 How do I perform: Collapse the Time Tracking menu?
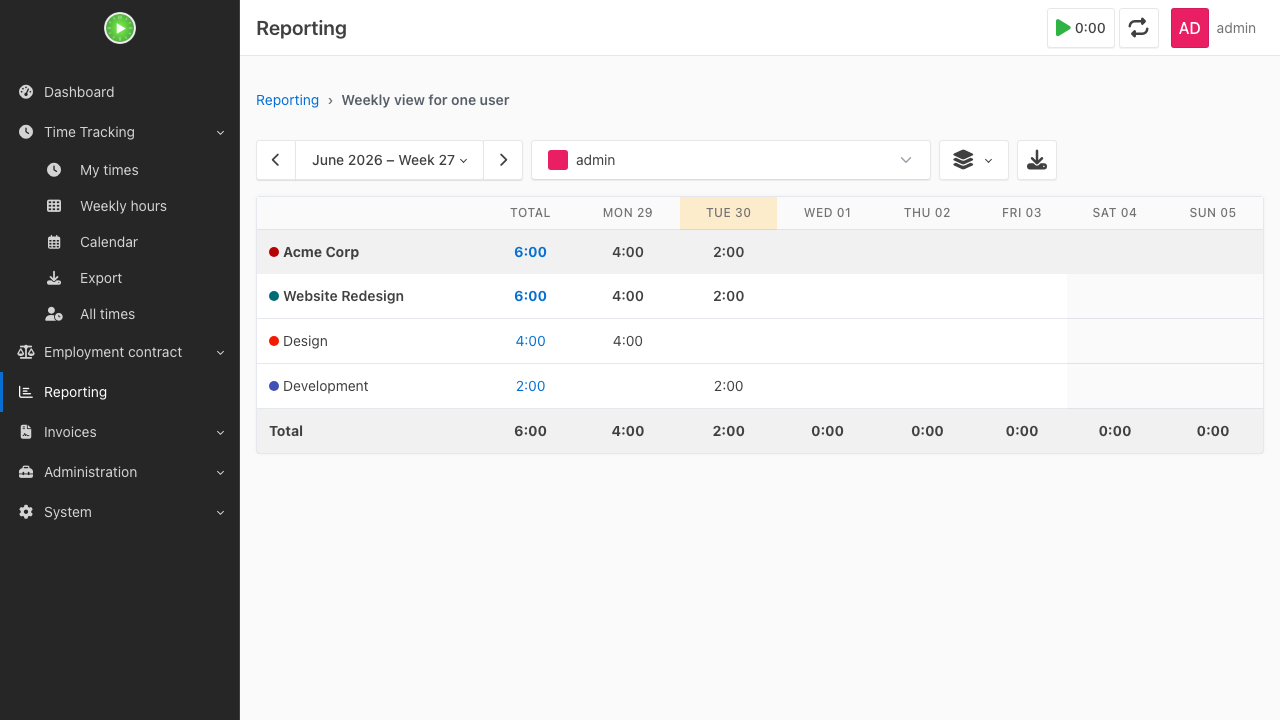point(120,132)
